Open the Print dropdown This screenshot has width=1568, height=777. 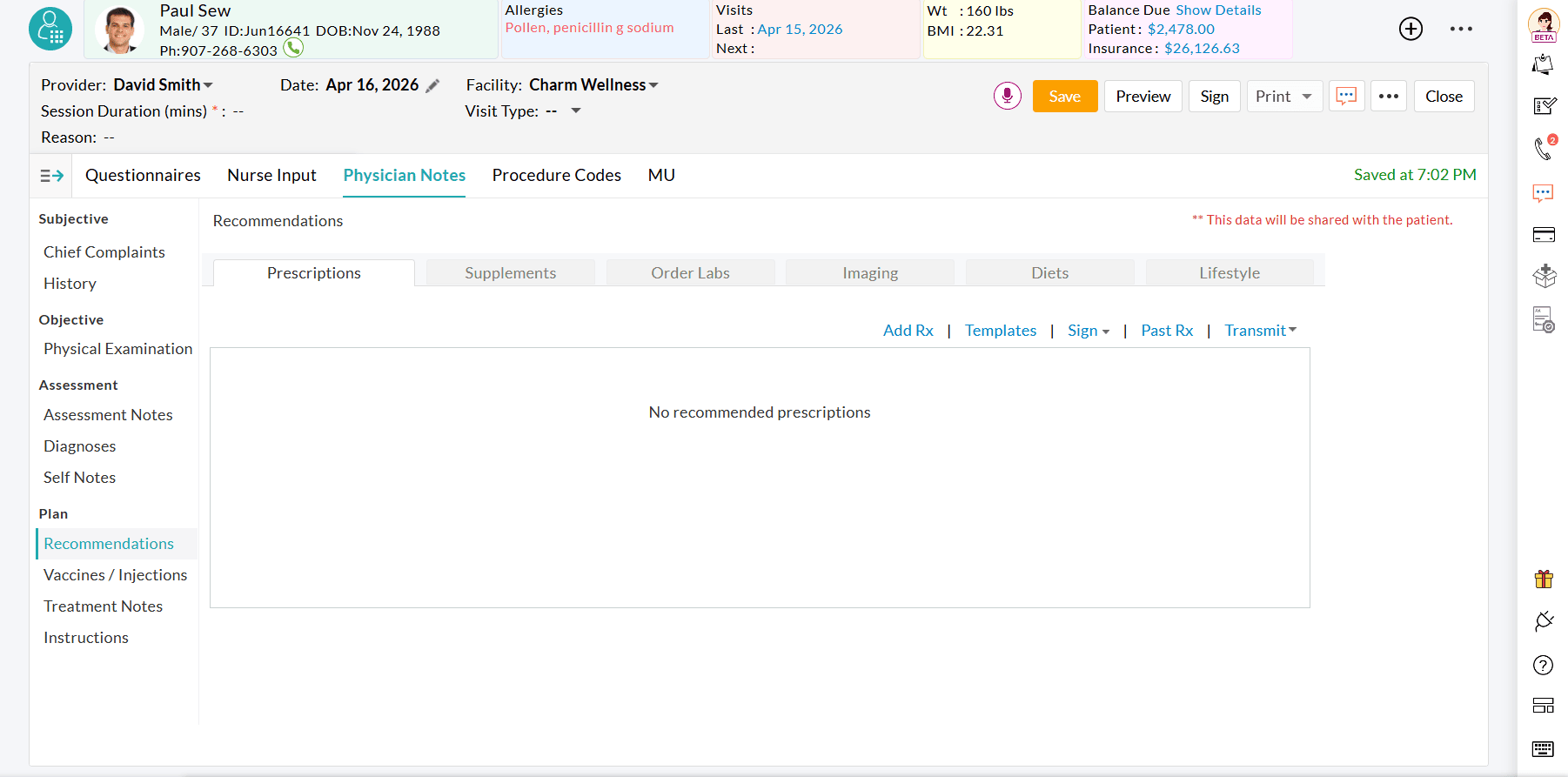[1284, 96]
